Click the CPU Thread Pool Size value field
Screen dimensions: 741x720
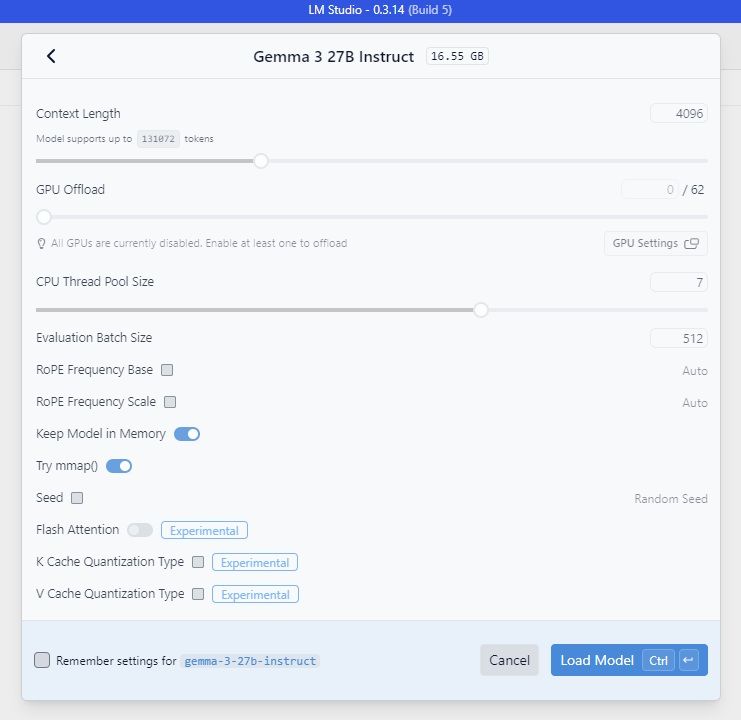[678, 282]
